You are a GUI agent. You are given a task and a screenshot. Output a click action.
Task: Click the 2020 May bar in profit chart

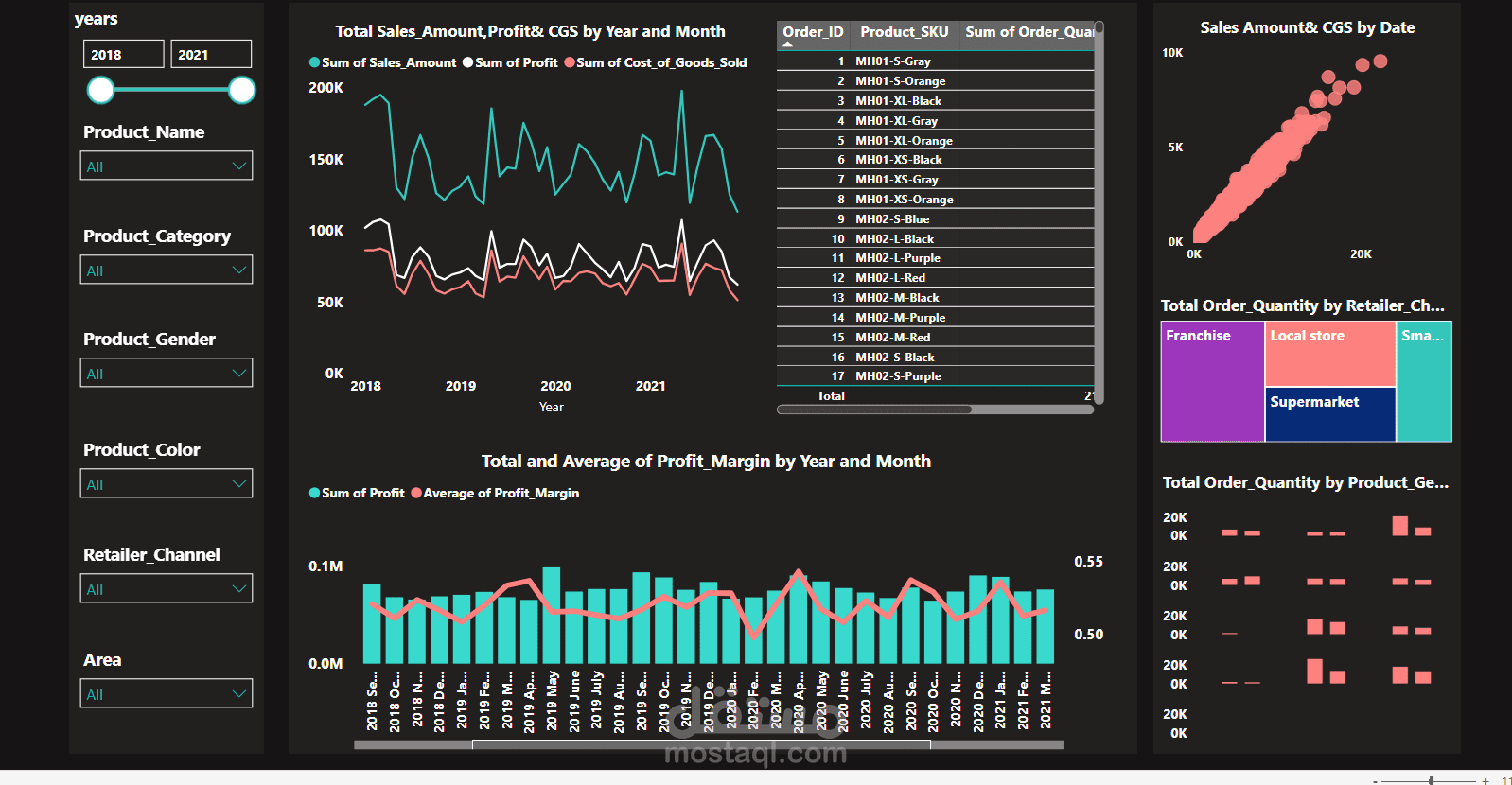[820, 622]
